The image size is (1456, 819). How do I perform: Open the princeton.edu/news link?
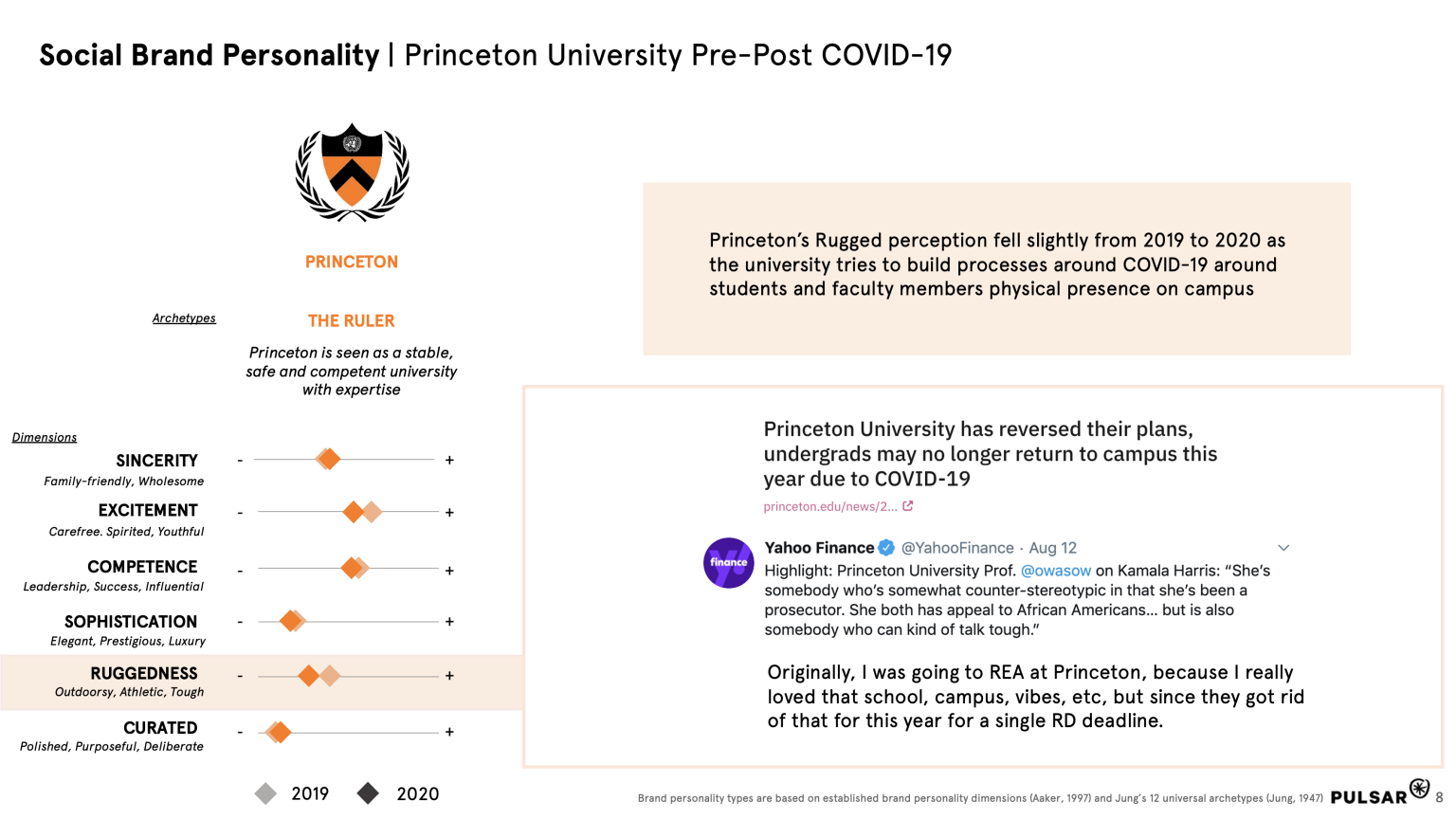pos(829,506)
